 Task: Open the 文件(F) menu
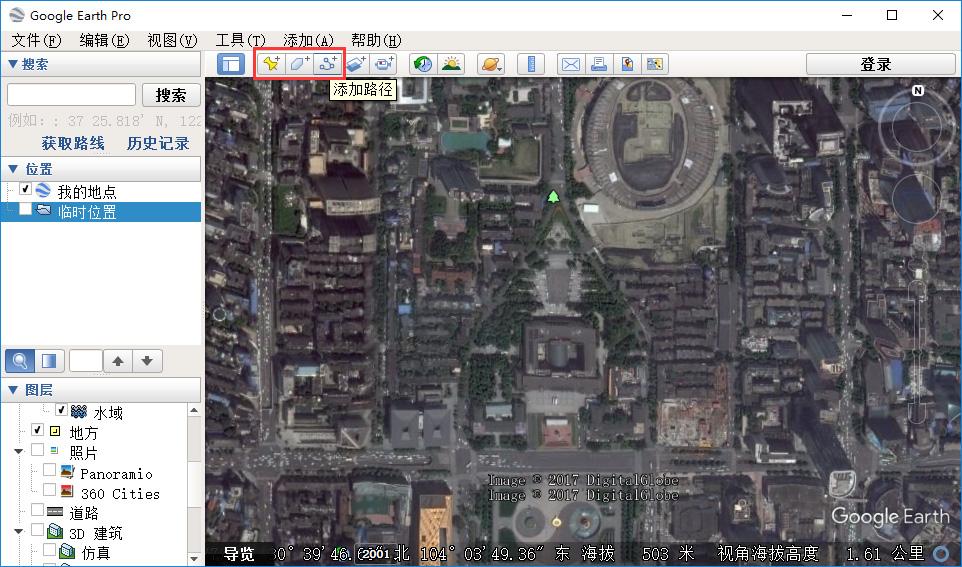tap(36, 40)
